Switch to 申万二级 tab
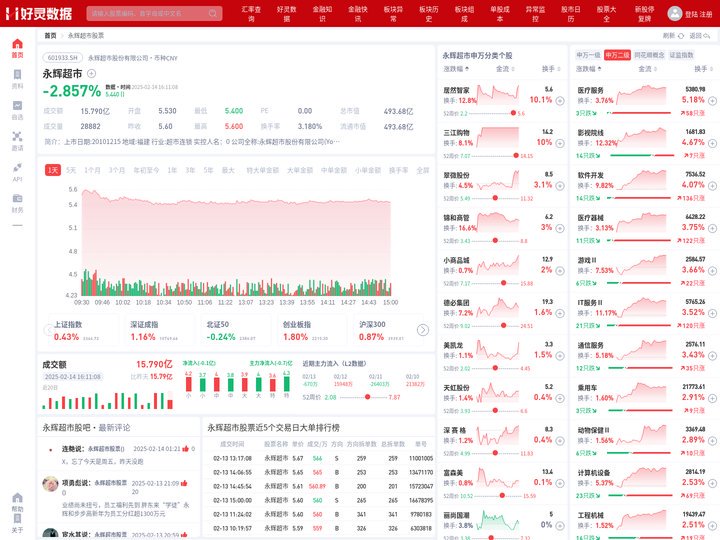Viewport: 720px width, 540px height. (x=617, y=55)
